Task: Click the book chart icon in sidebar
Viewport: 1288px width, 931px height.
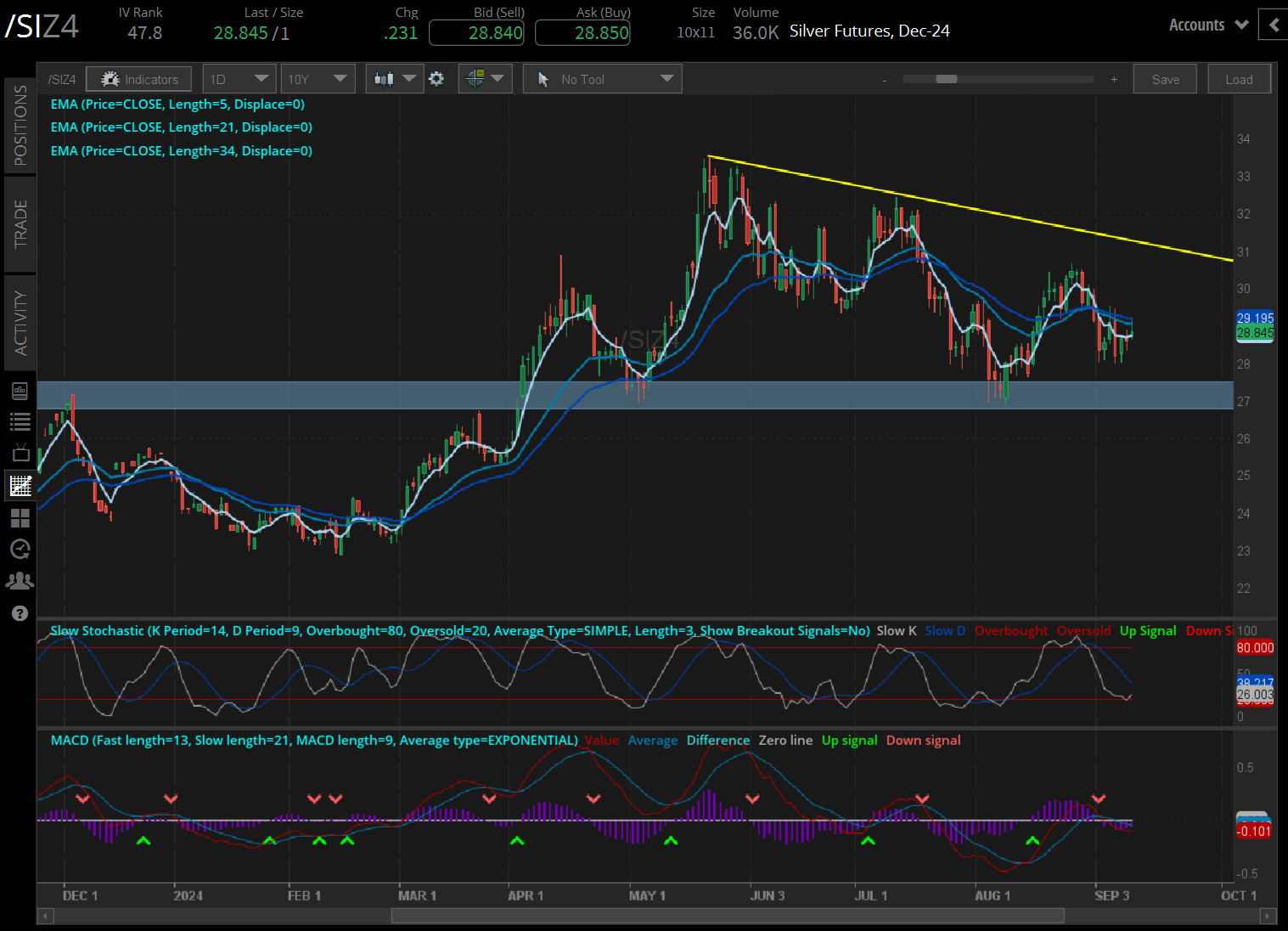Action: point(20,391)
